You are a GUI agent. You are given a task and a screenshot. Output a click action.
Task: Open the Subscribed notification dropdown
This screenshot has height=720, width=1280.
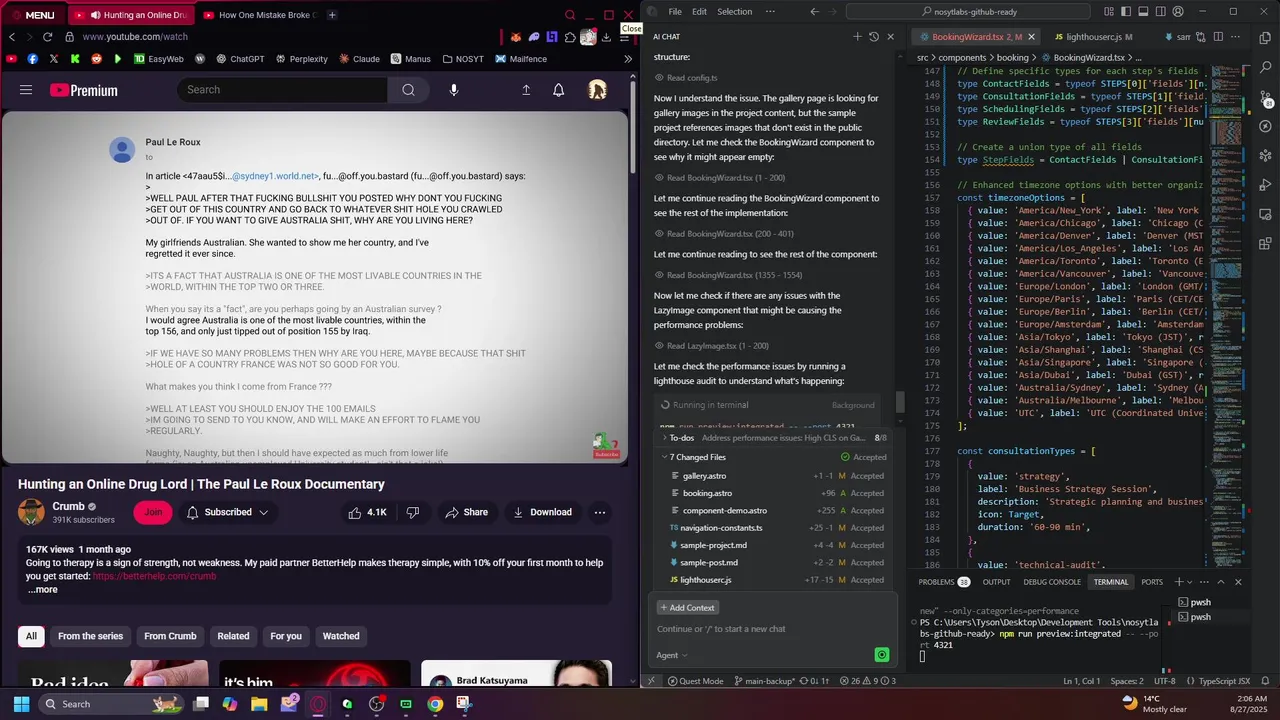point(228,512)
